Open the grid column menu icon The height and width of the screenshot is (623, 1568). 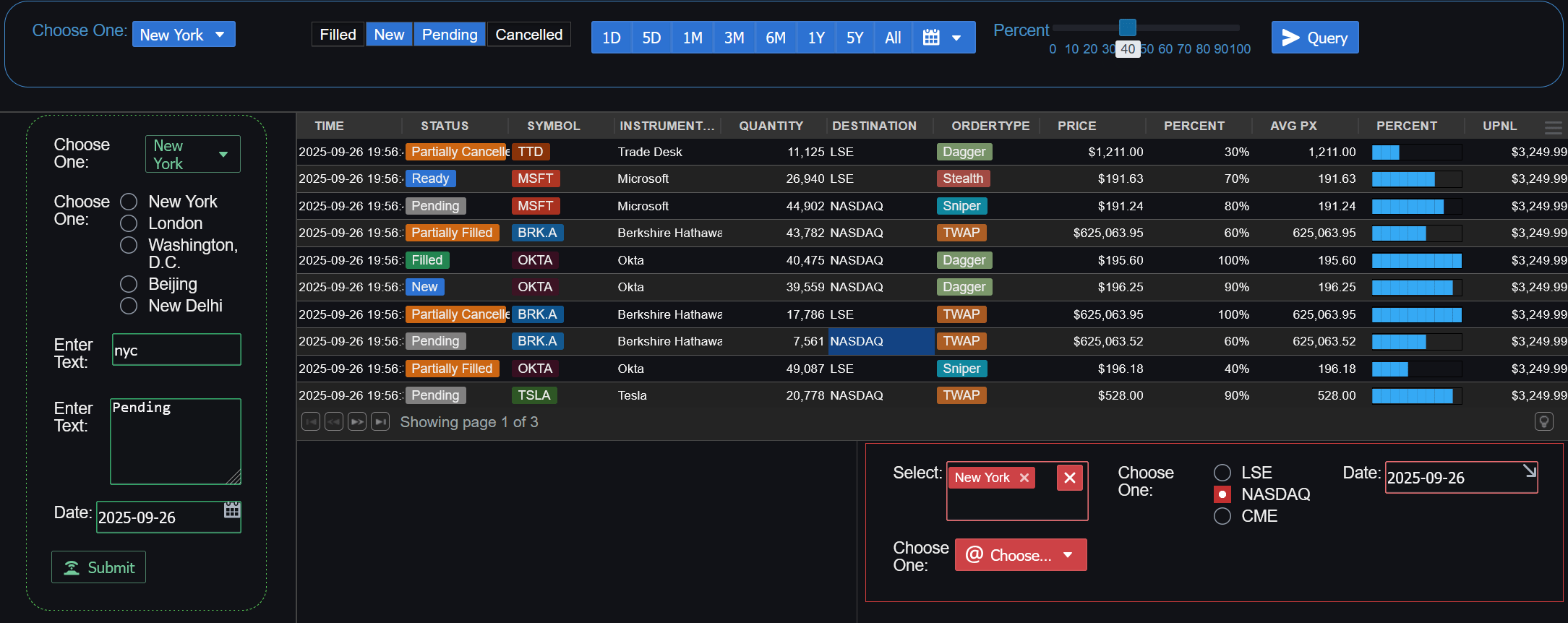[1553, 127]
